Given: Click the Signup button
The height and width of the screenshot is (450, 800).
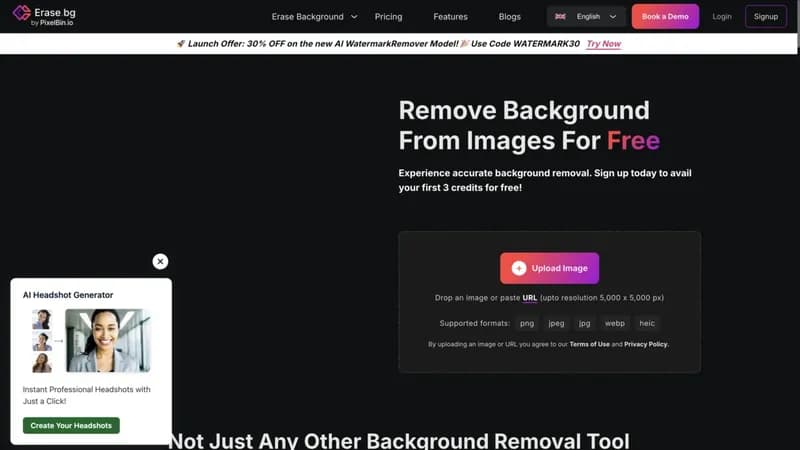Looking at the screenshot, I should [x=766, y=16].
